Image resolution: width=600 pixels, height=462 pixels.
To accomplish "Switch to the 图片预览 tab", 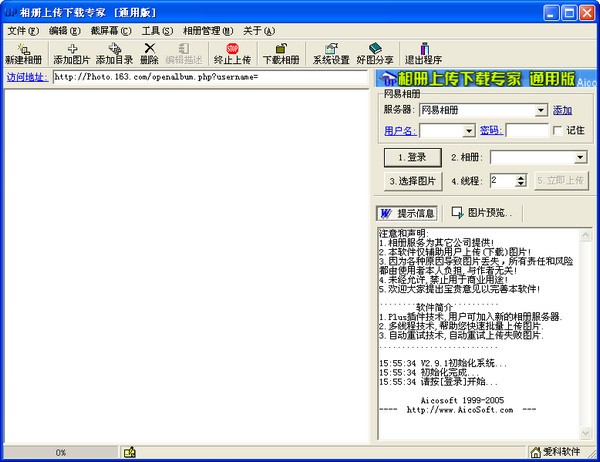I will [x=482, y=213].
